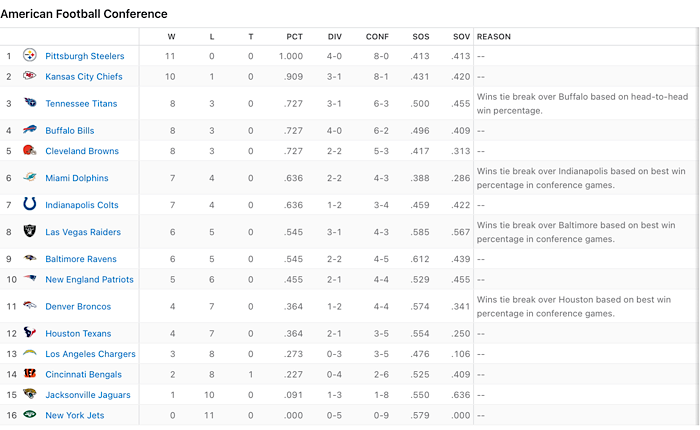Click the REASON column header
This screenshot has height=430, width=700.
(494, 37)
